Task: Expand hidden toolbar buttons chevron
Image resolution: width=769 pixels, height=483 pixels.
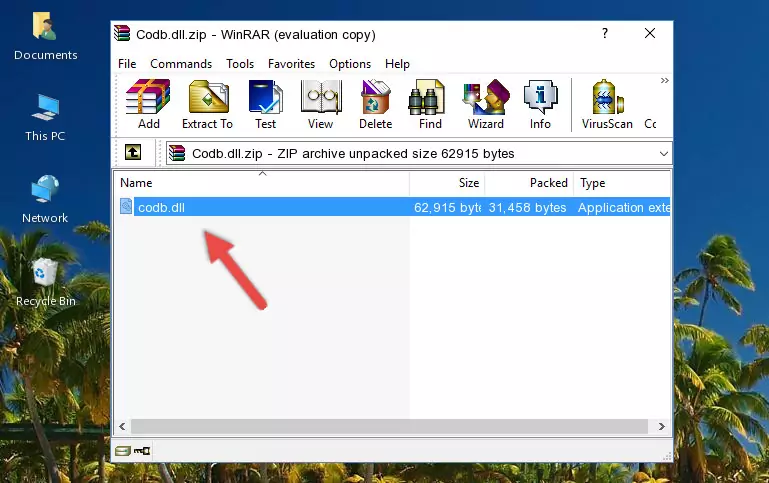Action: [x=665, y=81]
